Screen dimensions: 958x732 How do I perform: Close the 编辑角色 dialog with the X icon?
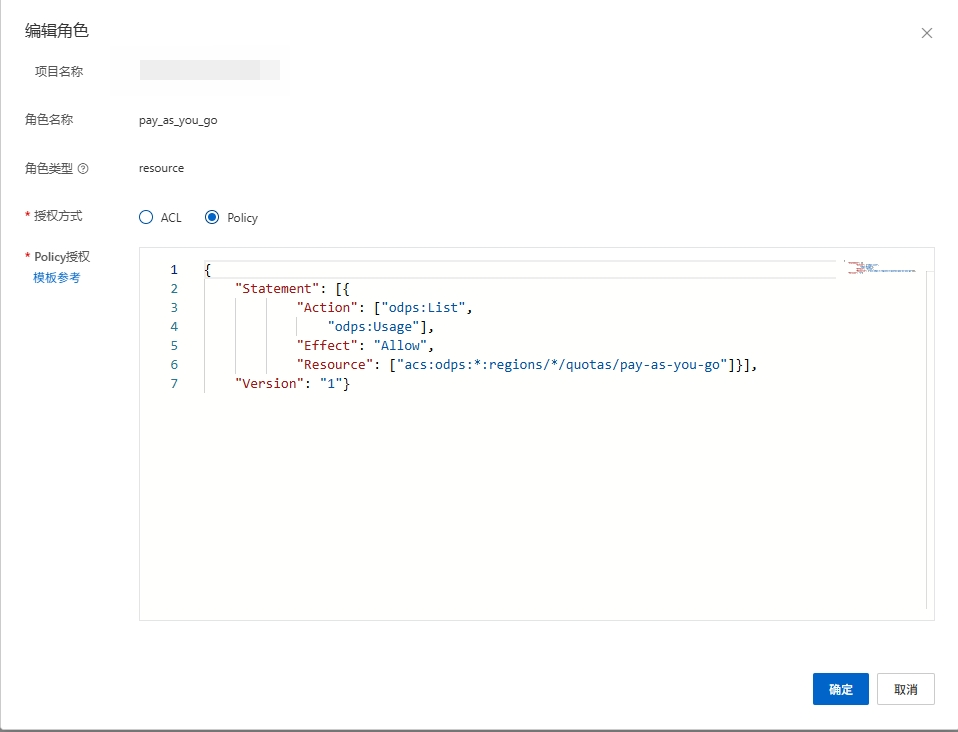tap(926, 33)
